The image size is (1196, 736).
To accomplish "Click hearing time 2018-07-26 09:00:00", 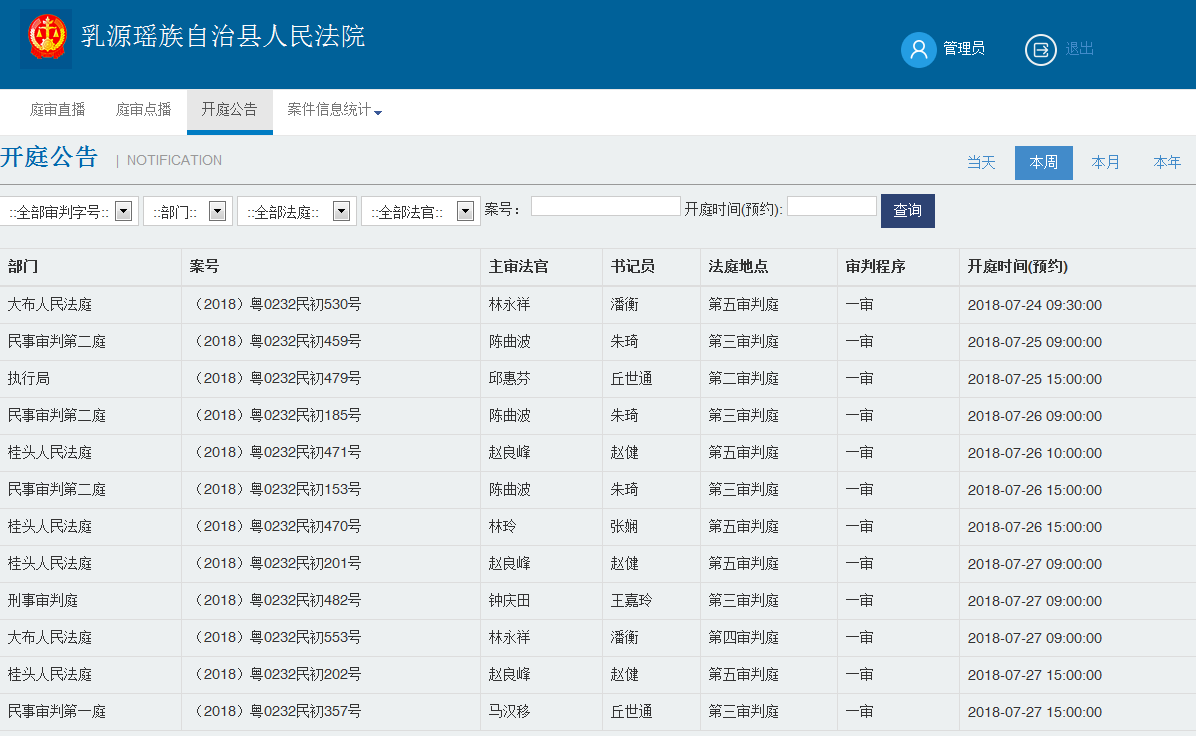I will 1035,416.
